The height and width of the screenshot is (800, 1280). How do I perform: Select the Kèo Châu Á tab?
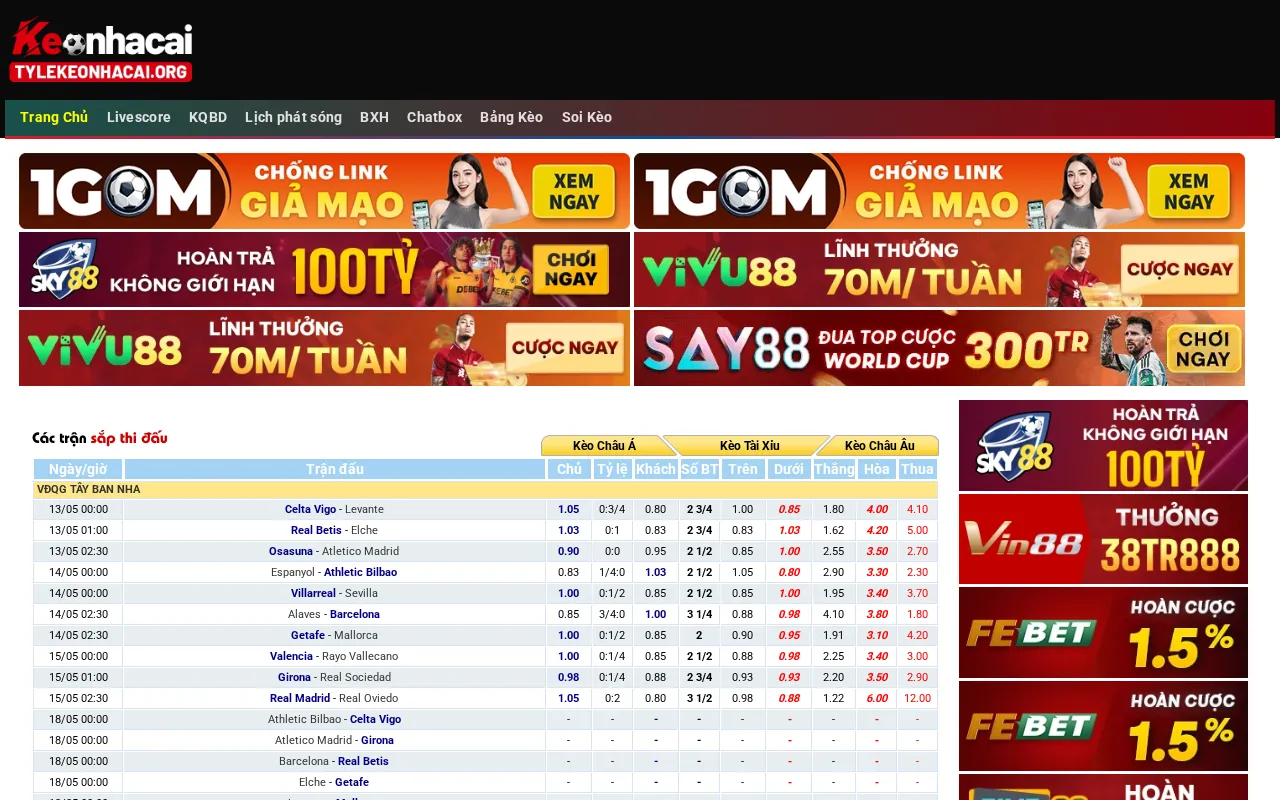tap(603, 446)
